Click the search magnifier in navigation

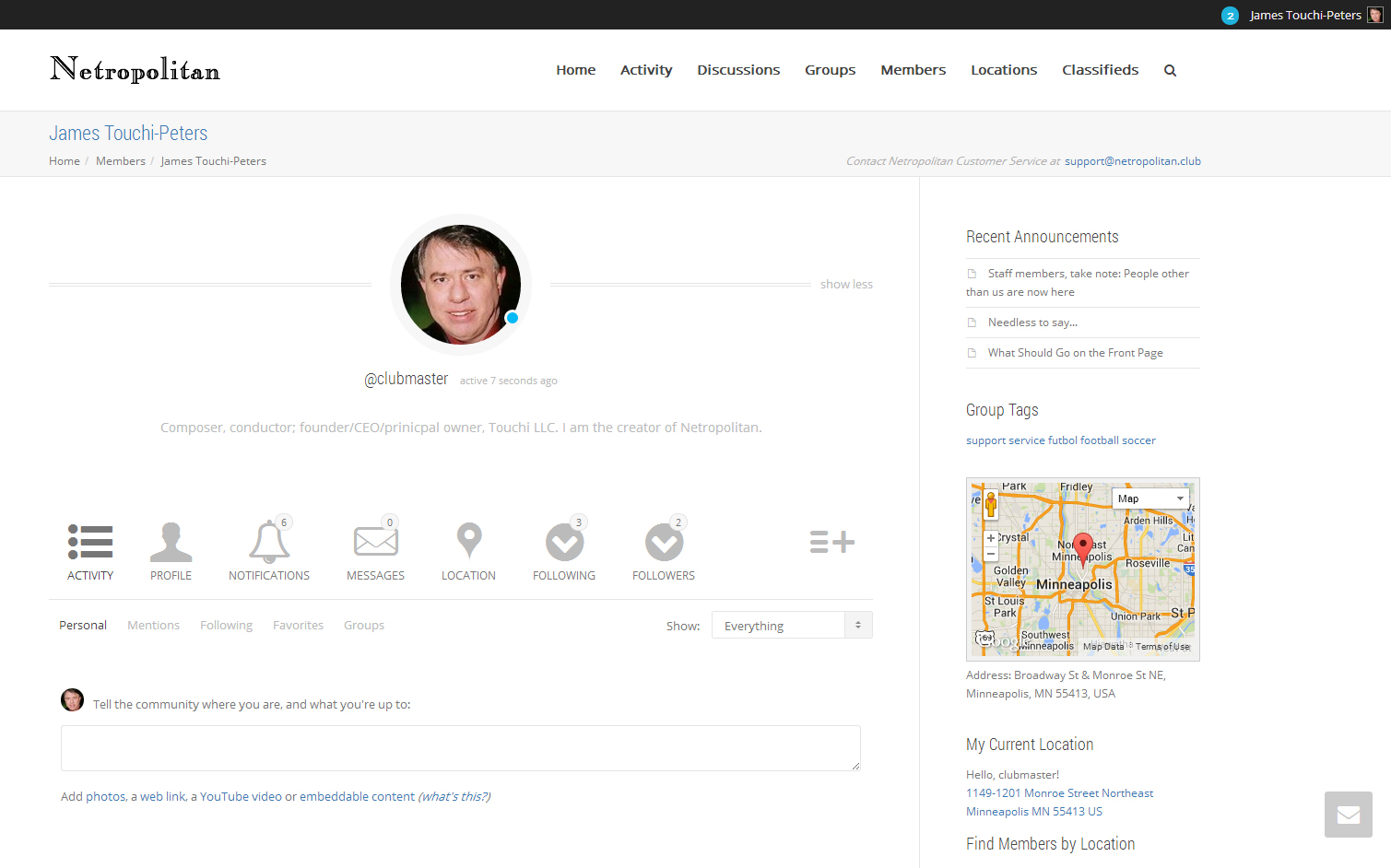coord(1170,70)
